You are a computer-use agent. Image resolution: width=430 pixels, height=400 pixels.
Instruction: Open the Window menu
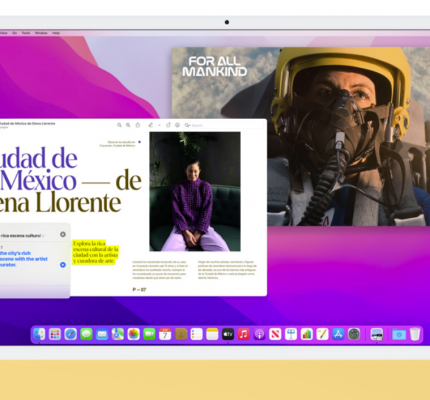pos(41,33)
